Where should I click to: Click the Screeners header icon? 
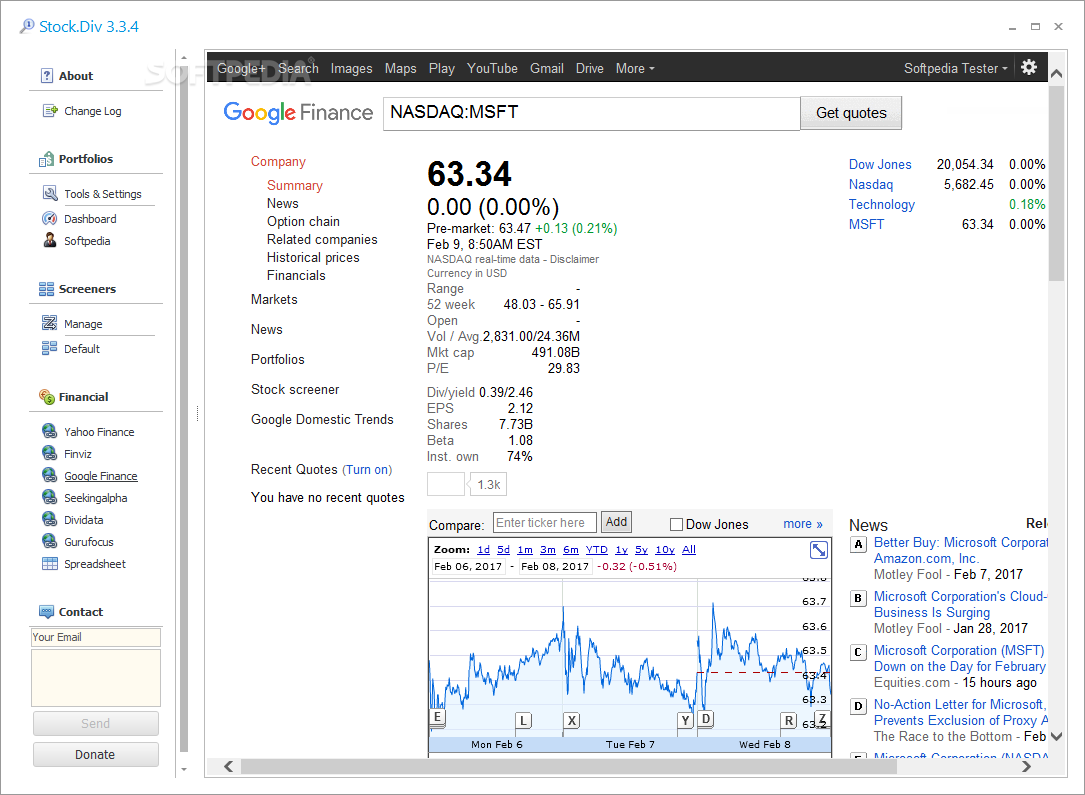(46, 289)
